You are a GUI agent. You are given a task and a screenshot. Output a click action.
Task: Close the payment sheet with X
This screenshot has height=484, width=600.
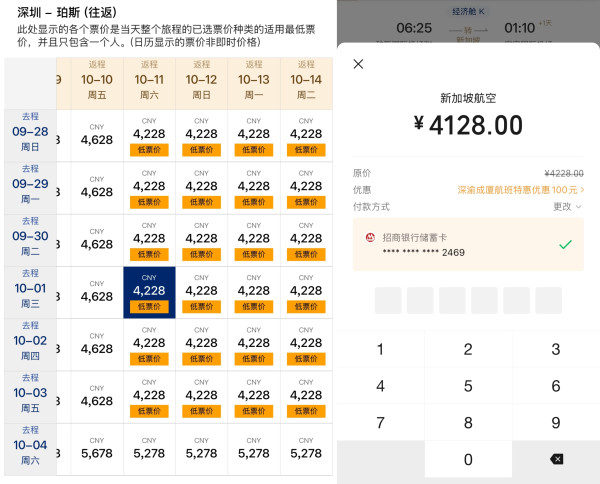coord(358,64)
